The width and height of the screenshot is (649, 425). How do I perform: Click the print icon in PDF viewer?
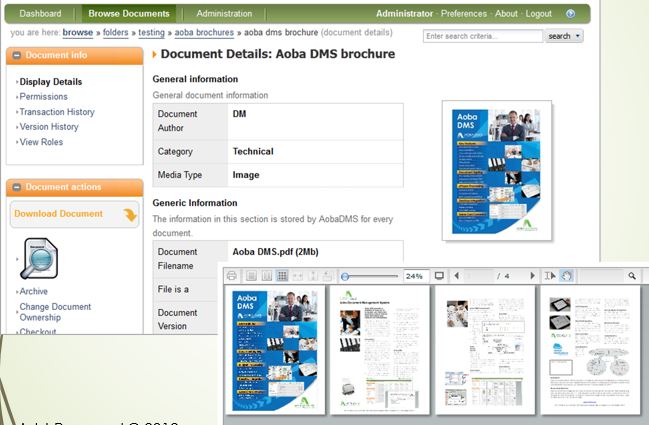[232, 276]
